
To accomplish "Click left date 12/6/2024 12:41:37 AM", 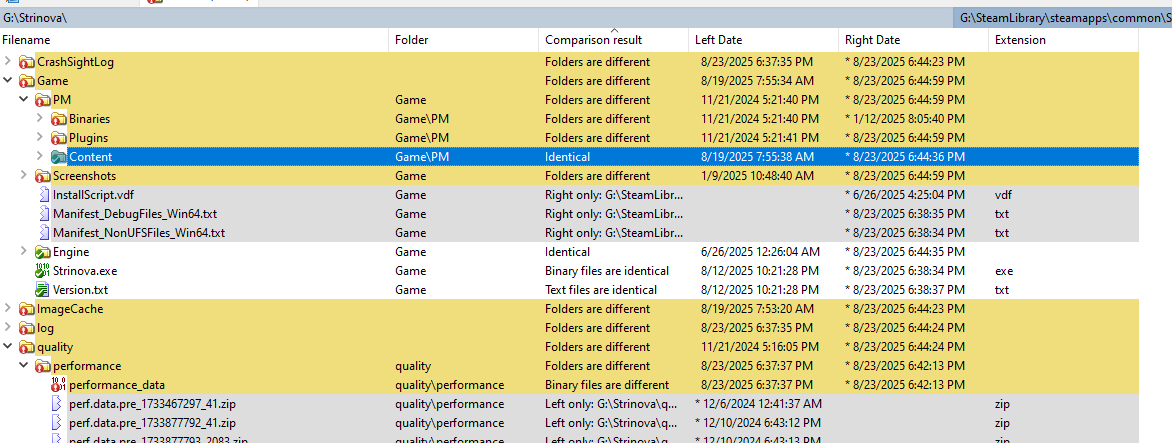I will point(759,403).
